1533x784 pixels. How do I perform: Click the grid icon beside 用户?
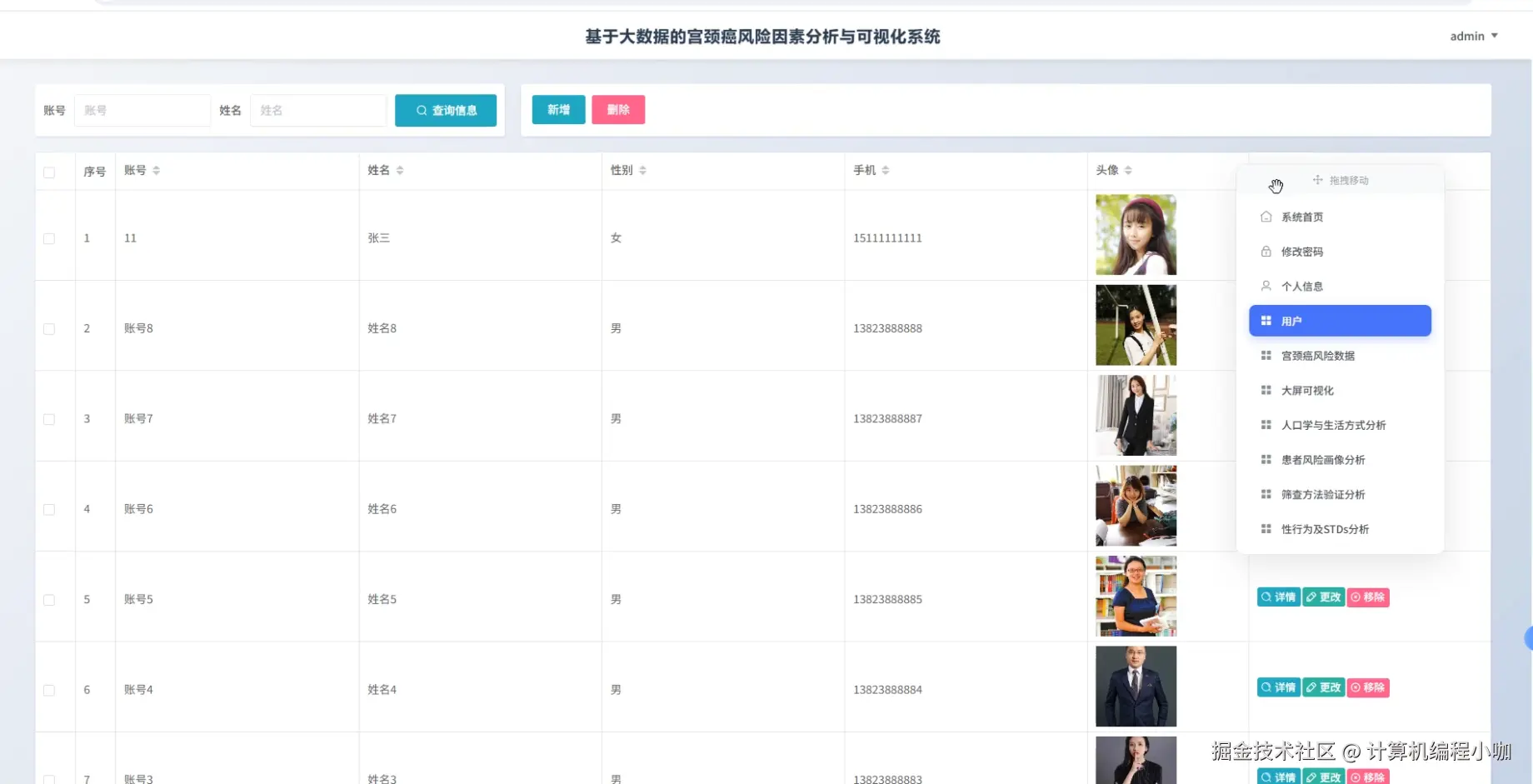click(x=1266, y=321)
